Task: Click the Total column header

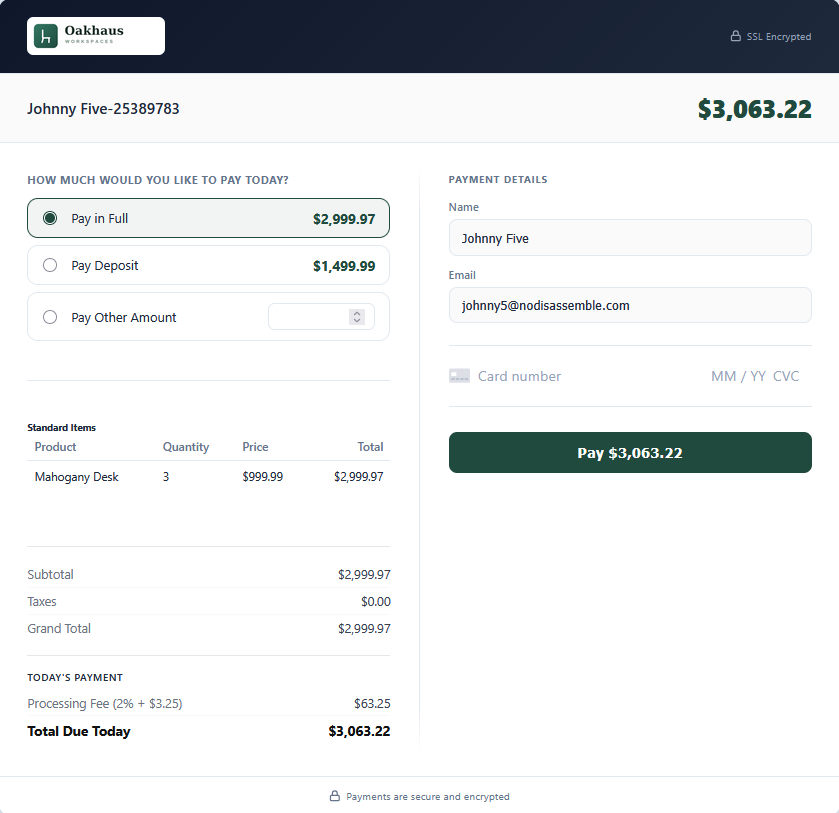Action: pos(370,446)
